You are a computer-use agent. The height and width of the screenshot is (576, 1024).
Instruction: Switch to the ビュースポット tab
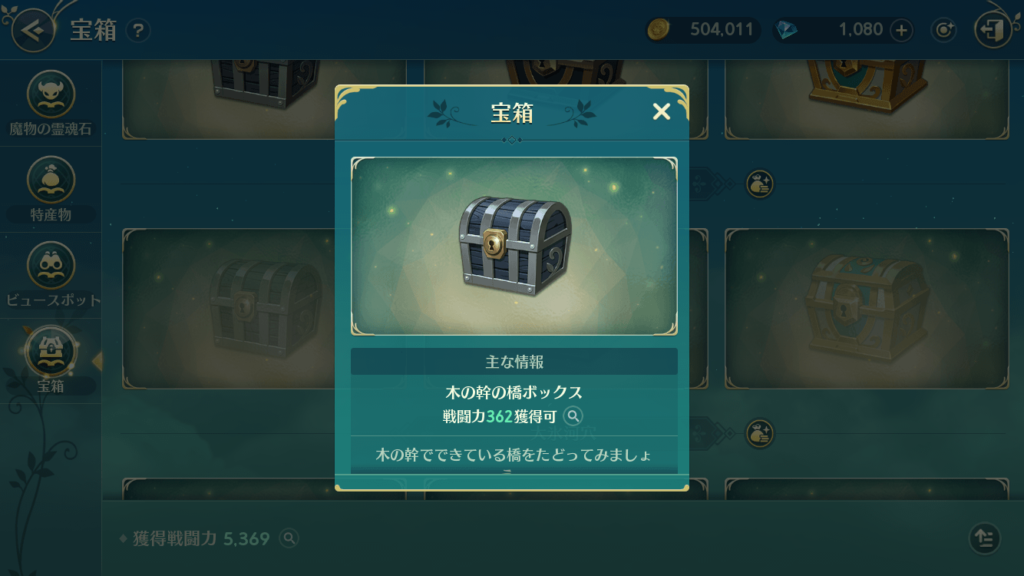[x=50, y=275]
